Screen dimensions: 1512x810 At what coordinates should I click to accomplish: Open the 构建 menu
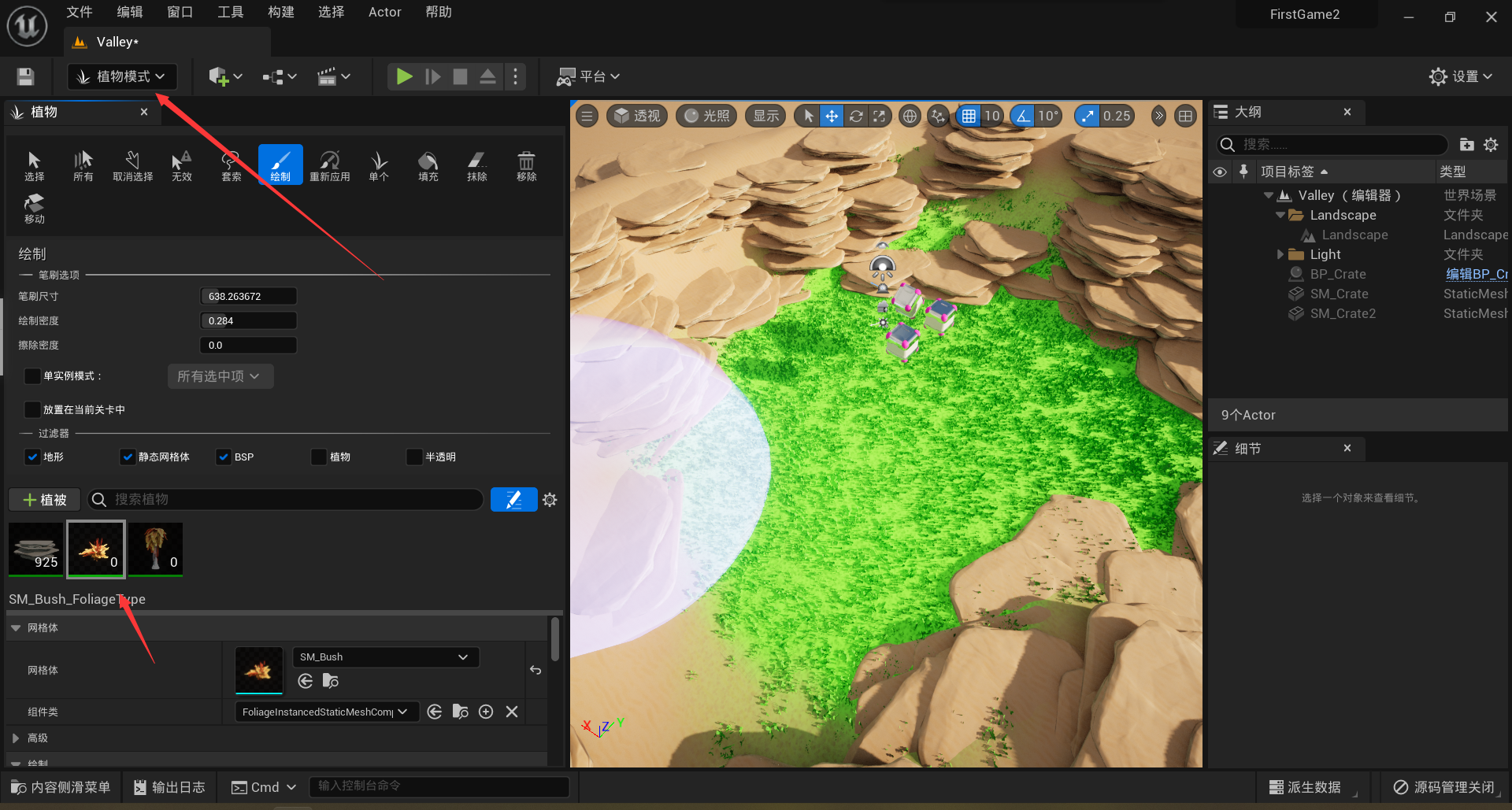click(281, 12)
